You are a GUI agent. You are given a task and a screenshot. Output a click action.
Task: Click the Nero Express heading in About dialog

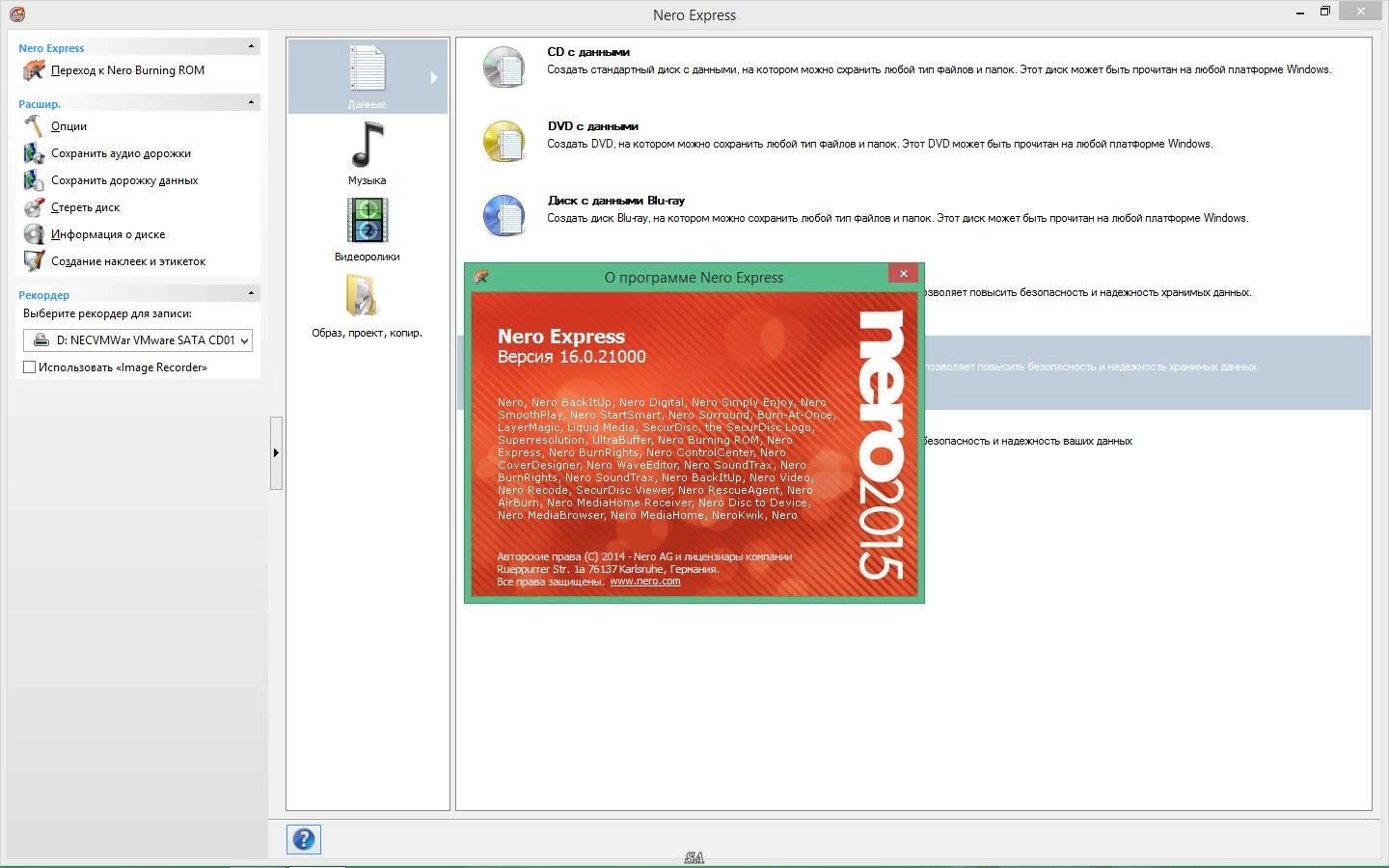coord(561,336)
